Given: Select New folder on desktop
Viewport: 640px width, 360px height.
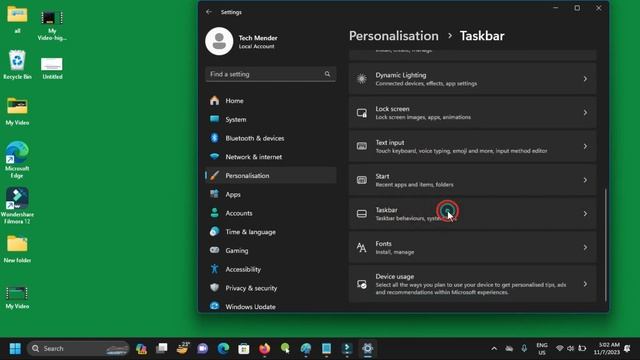Looking at the screenshot, I should point(17,249).
